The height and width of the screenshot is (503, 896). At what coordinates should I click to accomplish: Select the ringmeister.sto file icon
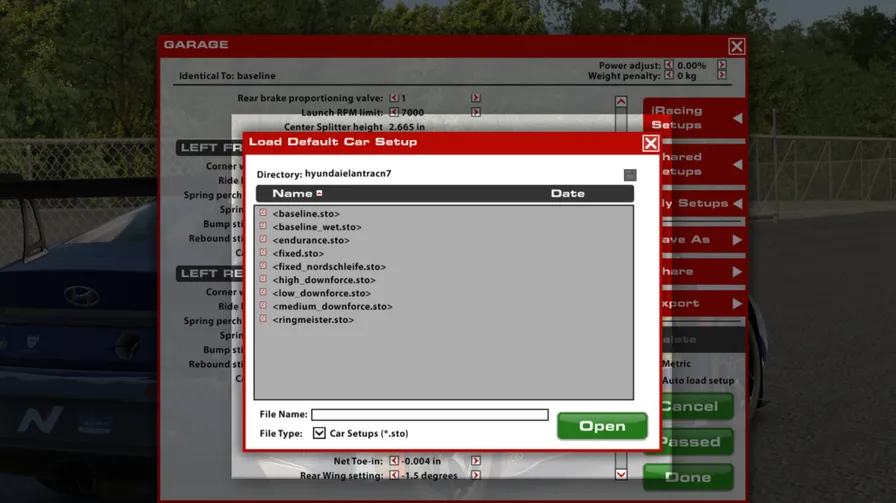coord(263,318)
